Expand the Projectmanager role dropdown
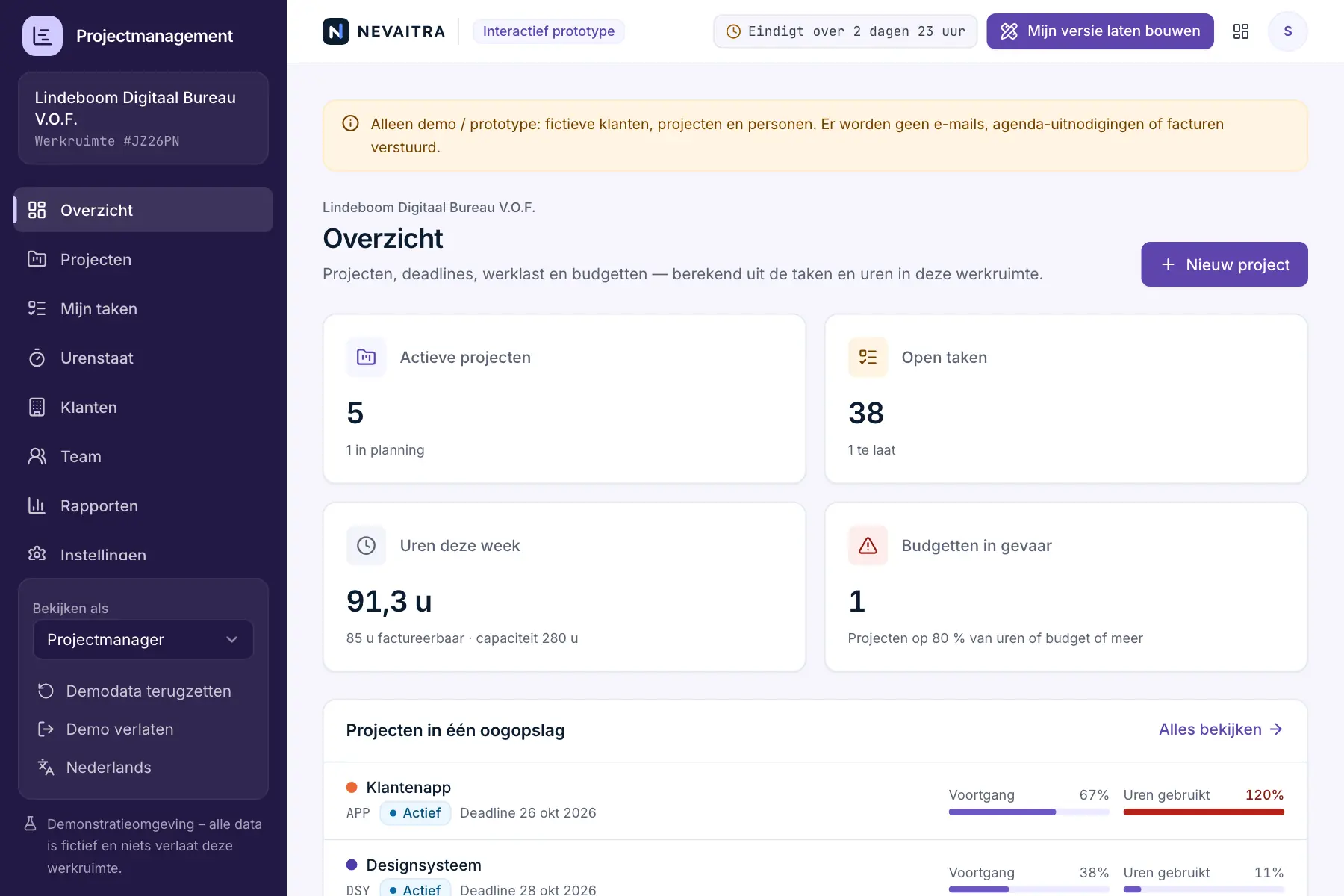1344x896 pixels. point(143,640)
